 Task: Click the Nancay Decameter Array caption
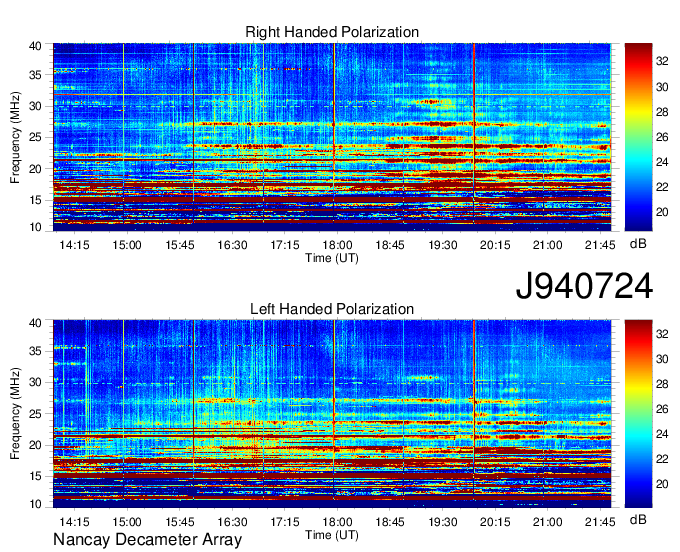[x=147, y=540]
